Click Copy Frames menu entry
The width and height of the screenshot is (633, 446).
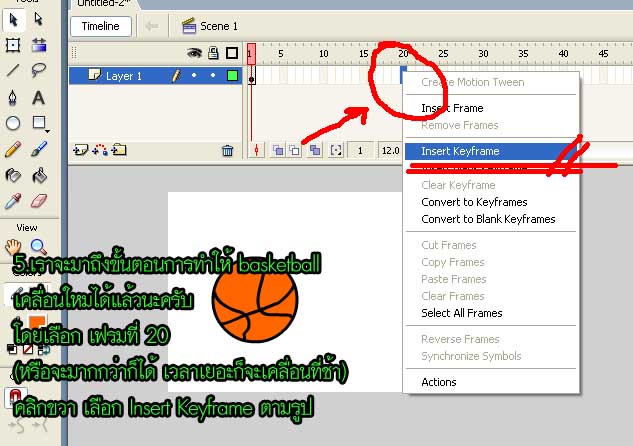tap(491, 262)
